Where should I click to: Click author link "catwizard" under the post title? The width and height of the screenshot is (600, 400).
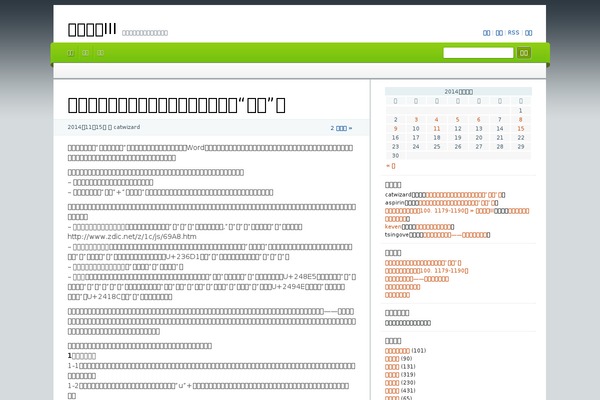pos(127,127)
